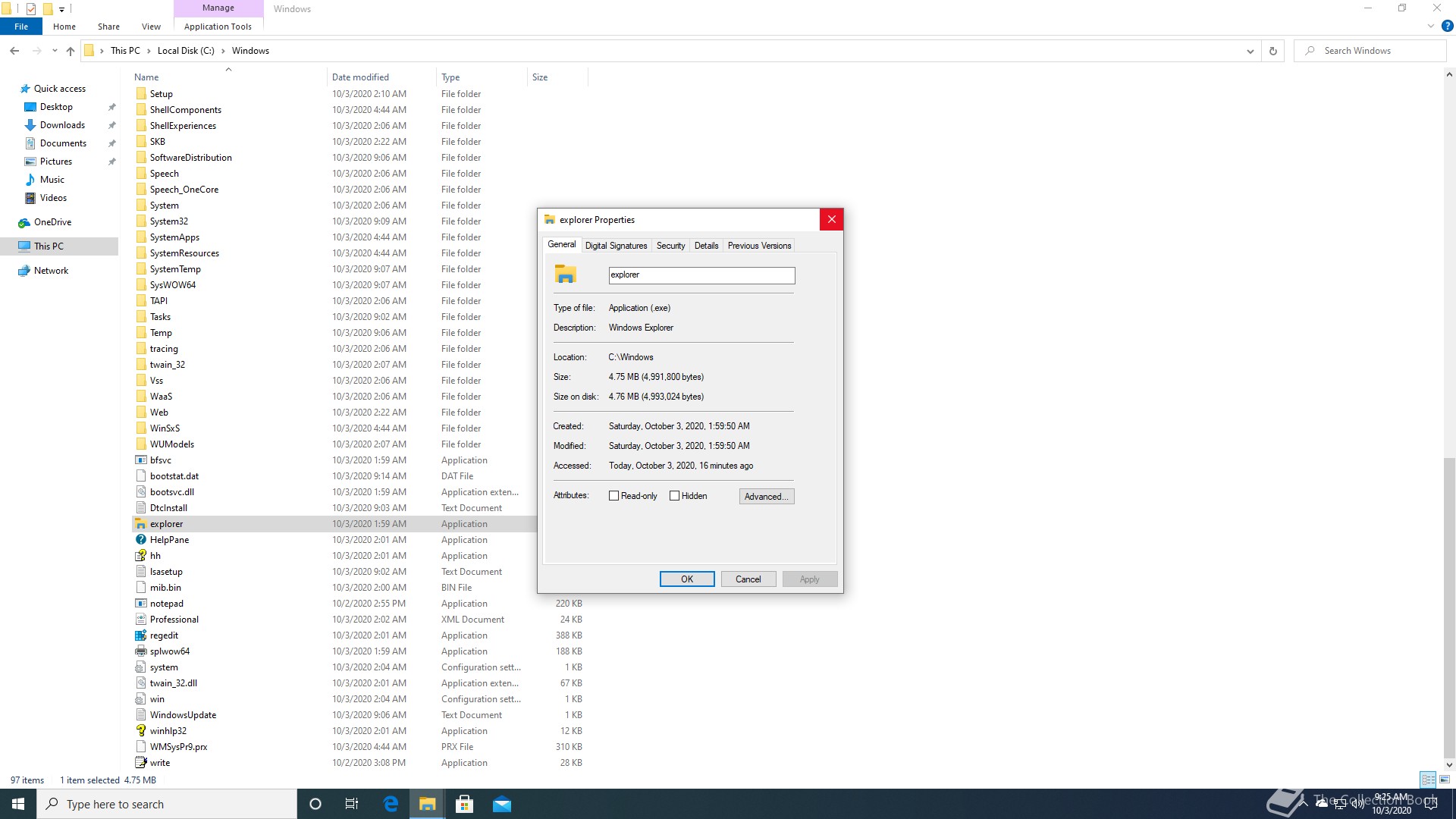Viewport: 1456px width, 819px height.
Task: Click the HelpPane question mark icon
Action: pos(140,540)
